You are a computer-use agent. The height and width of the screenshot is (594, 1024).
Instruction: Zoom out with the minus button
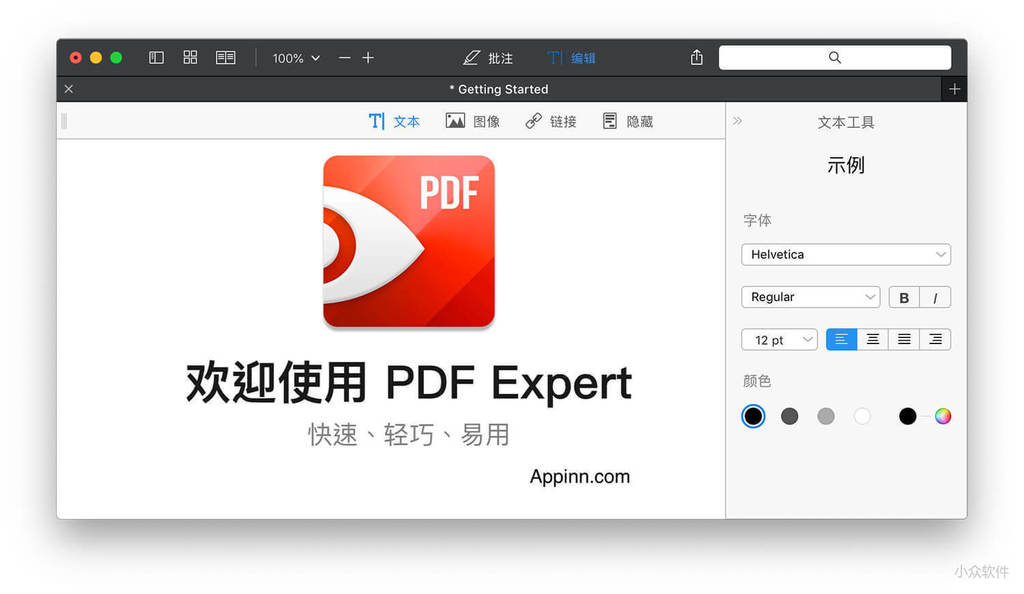(344, 58)
